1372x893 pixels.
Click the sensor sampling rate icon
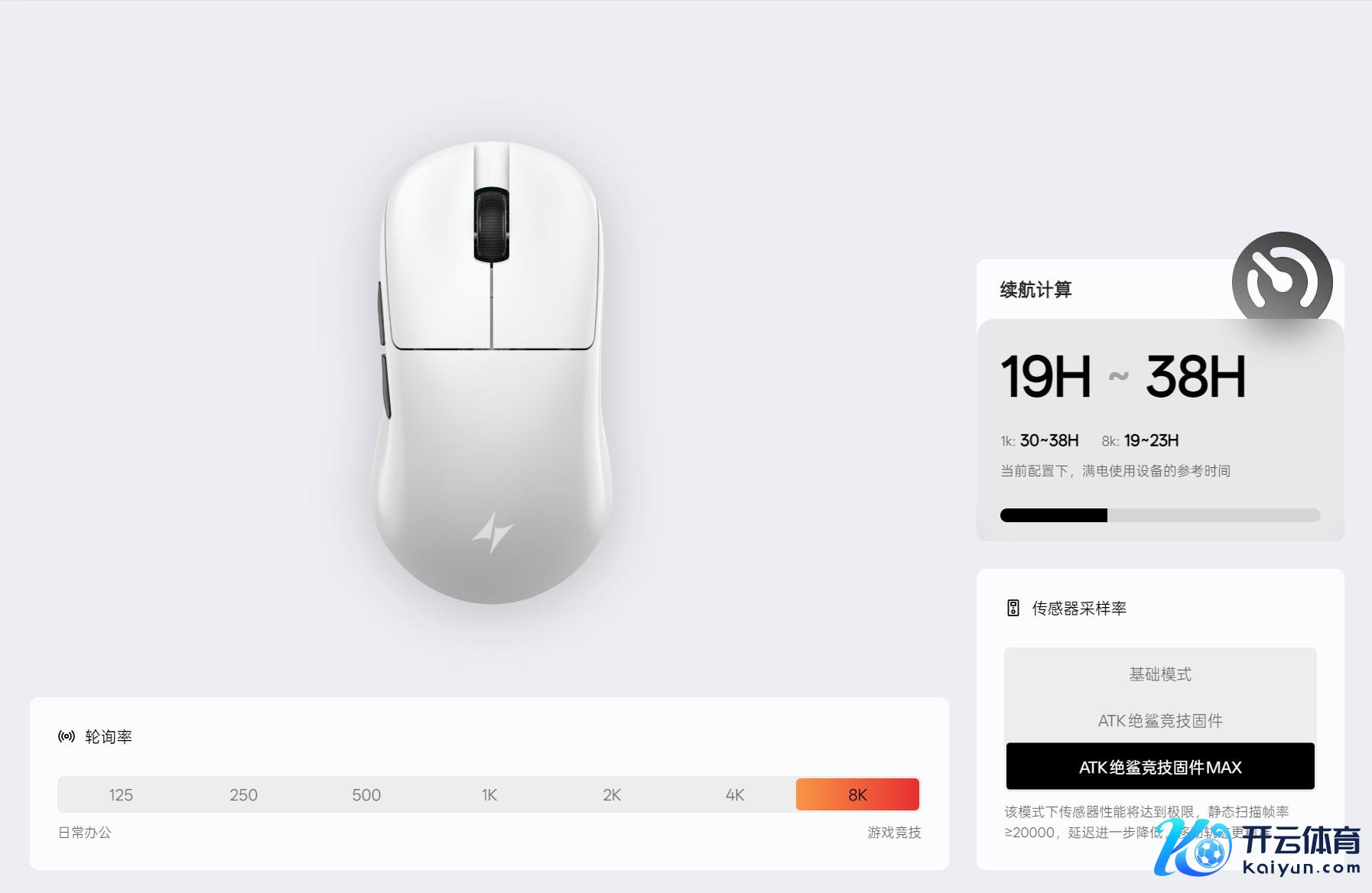point(1013,608)
